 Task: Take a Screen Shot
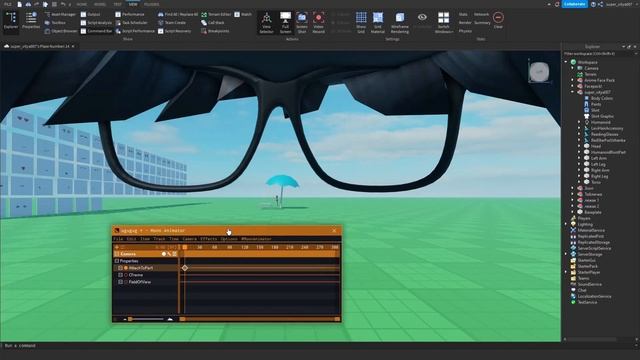302,22
